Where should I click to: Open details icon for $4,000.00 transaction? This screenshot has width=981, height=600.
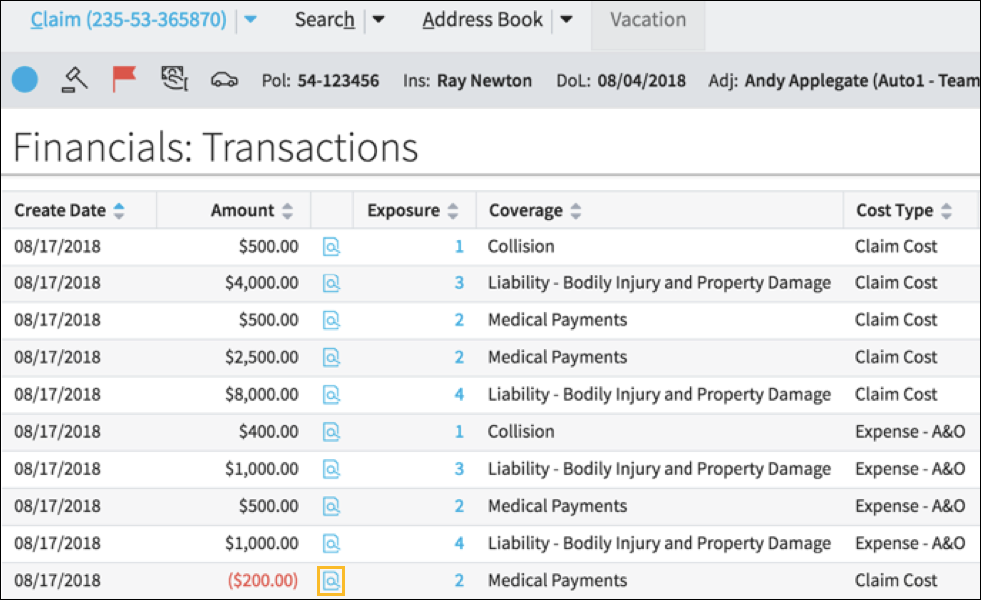pos(331,284)
